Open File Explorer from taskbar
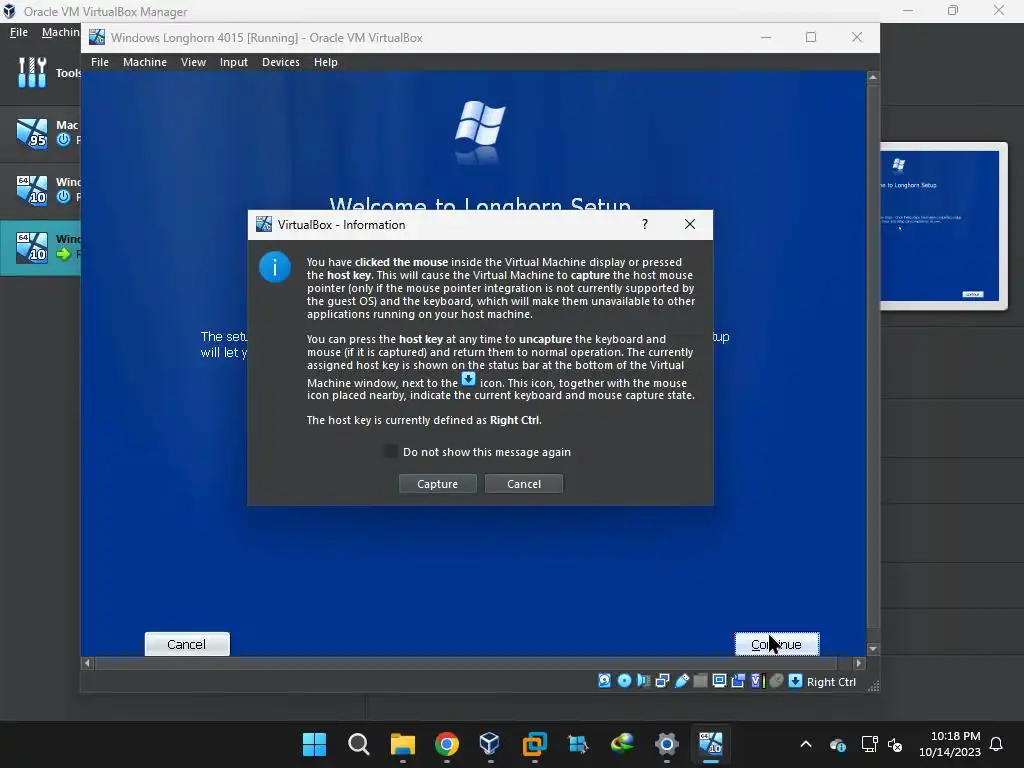 point(403,744)
